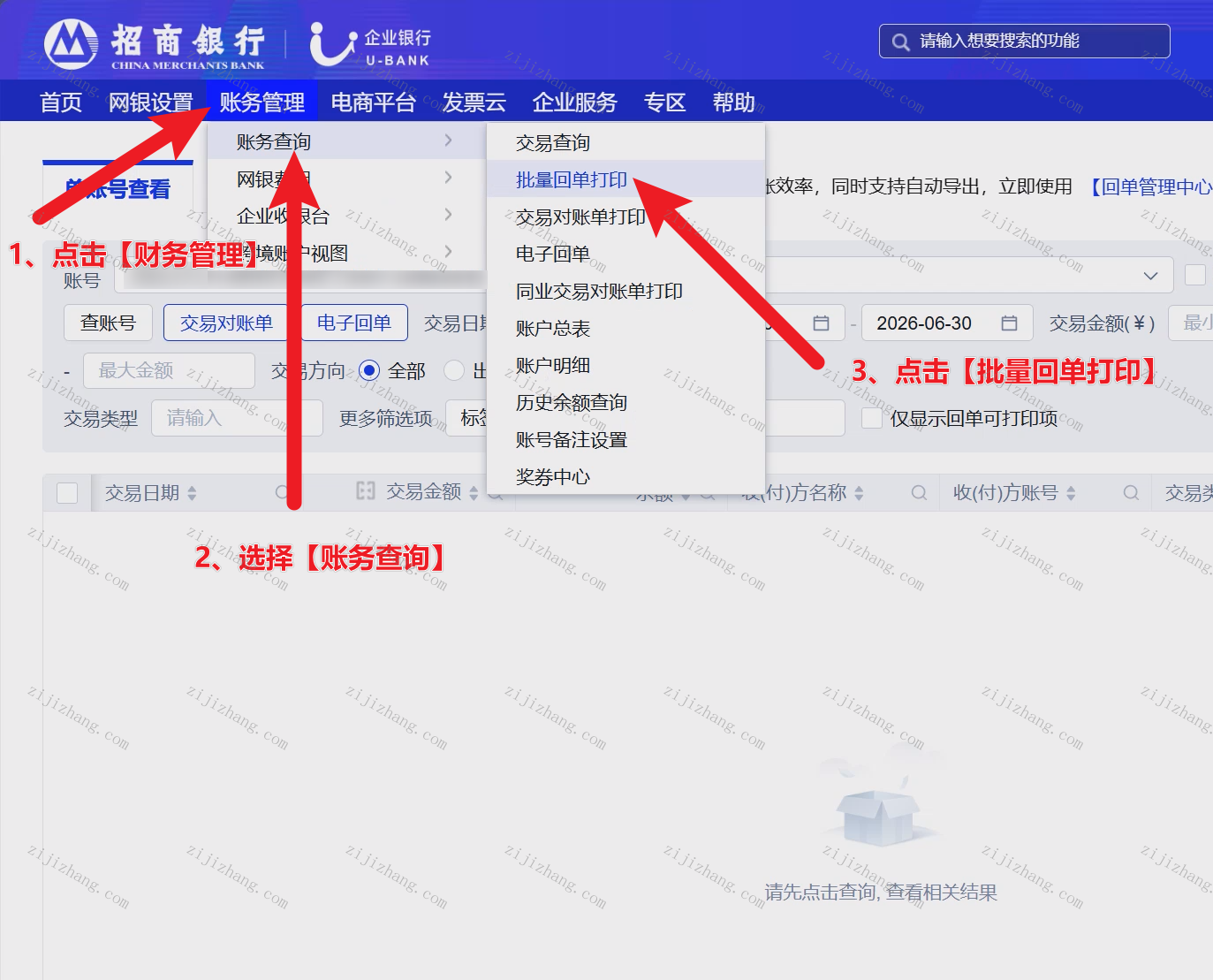Open 发票云 menu
The width and height of the screenshot is (1213, 980).
[x=474, y=103]
